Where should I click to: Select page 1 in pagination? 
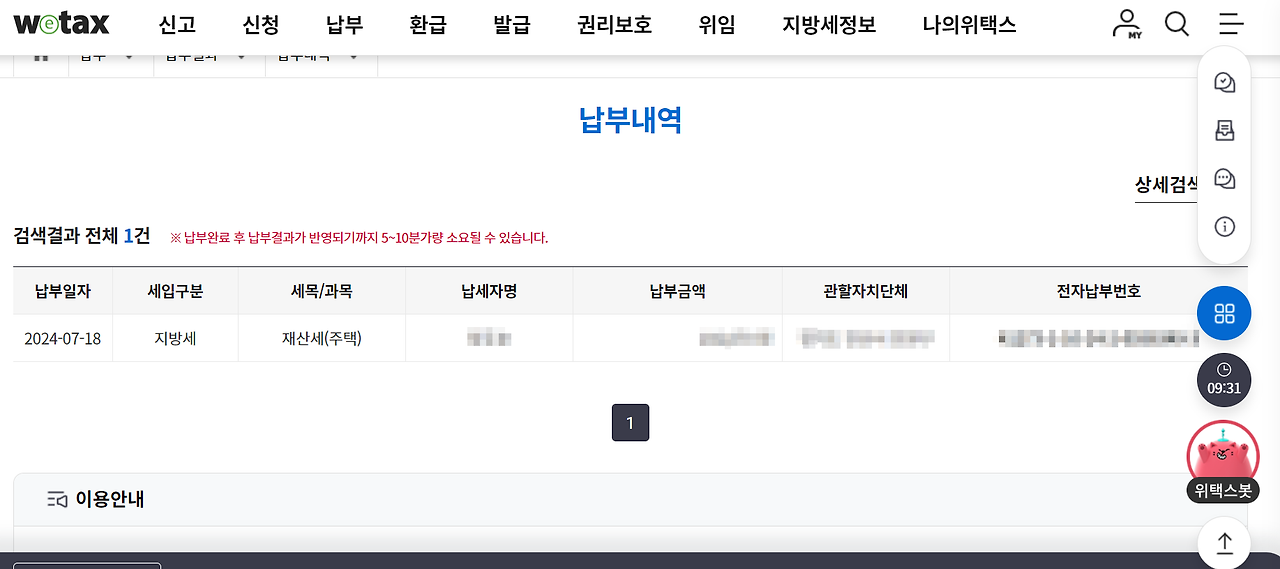[x=630, y=423]
